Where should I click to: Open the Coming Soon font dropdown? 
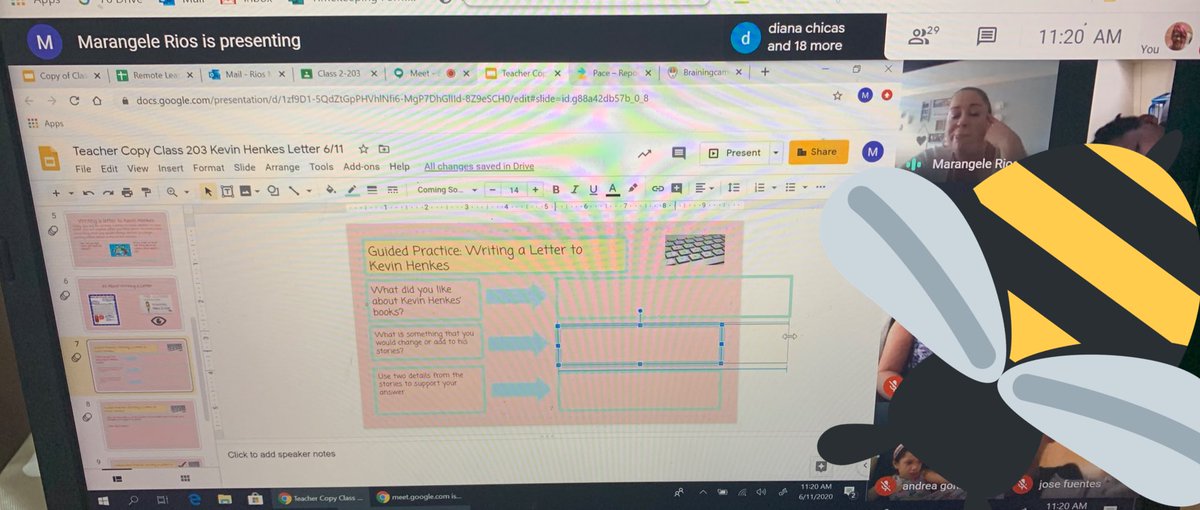[448, 190]
